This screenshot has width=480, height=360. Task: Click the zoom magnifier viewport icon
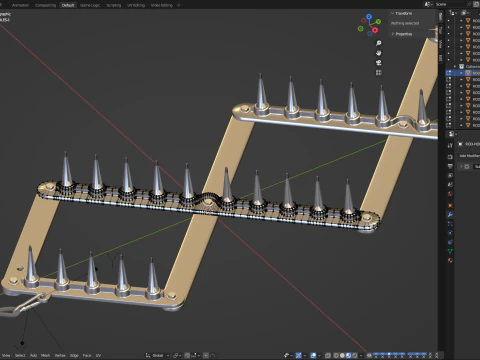pyautogui.click(x=379, y=43)
